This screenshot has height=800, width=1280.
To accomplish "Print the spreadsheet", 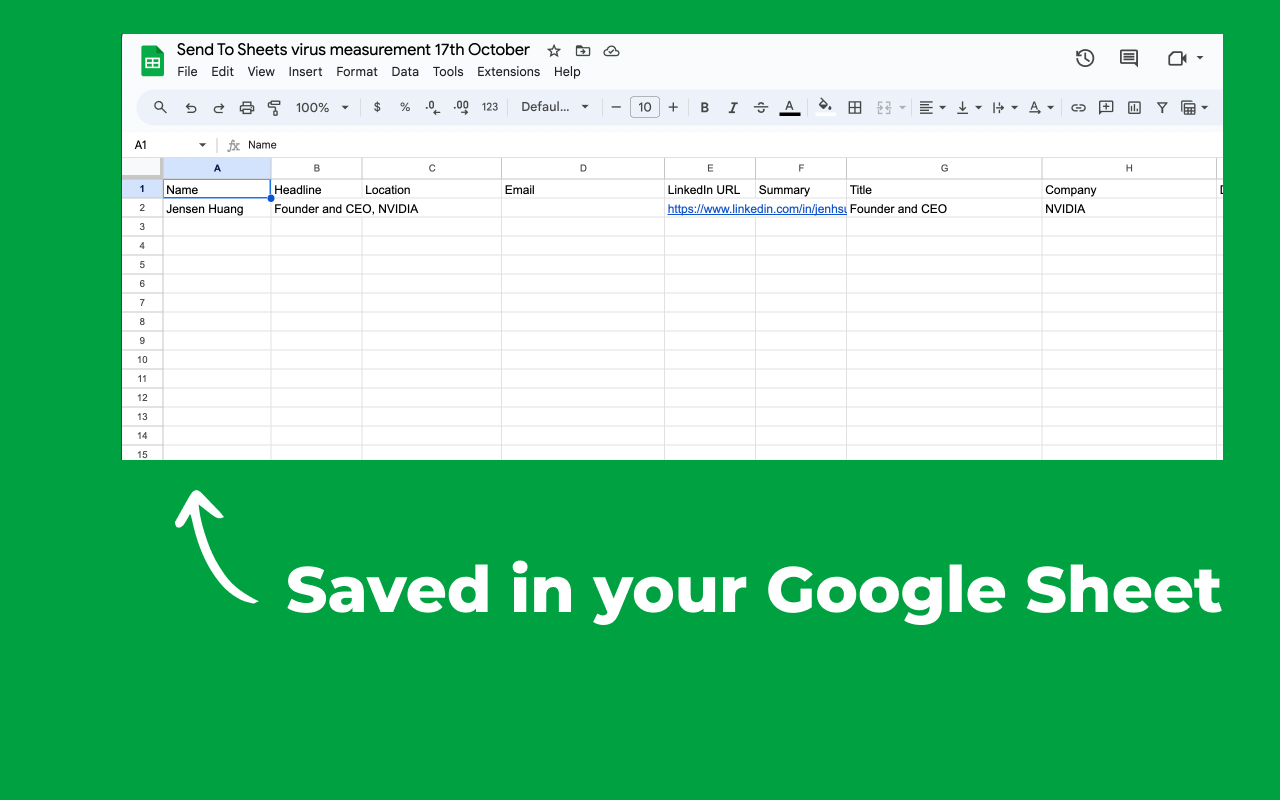I will [247, 107].
